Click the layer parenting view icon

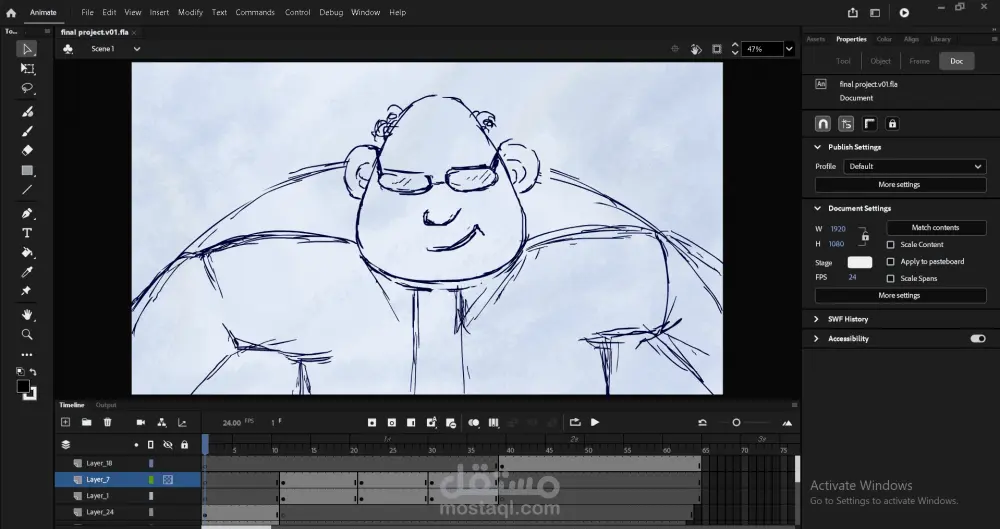pyautogui.click(x=161, y=422)
